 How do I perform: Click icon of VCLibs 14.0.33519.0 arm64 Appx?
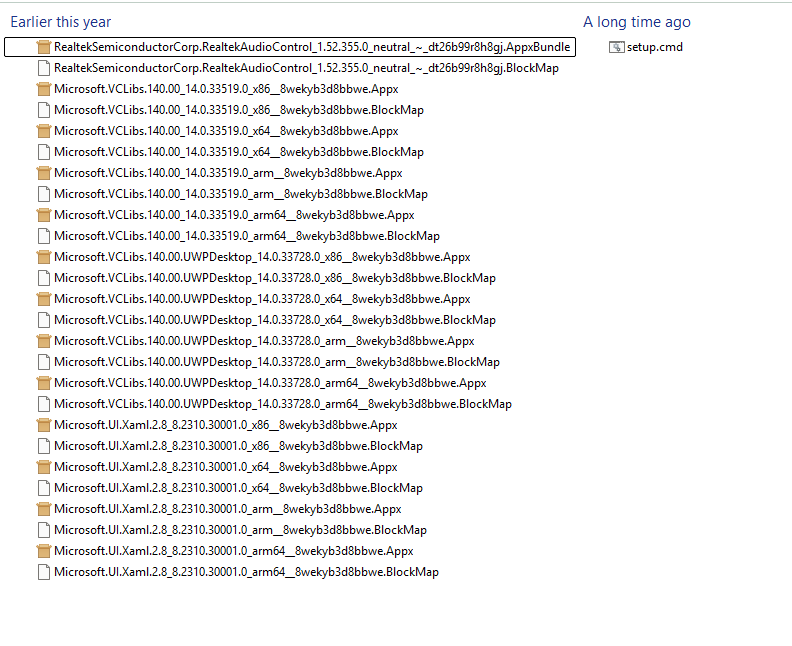[44, 215]
